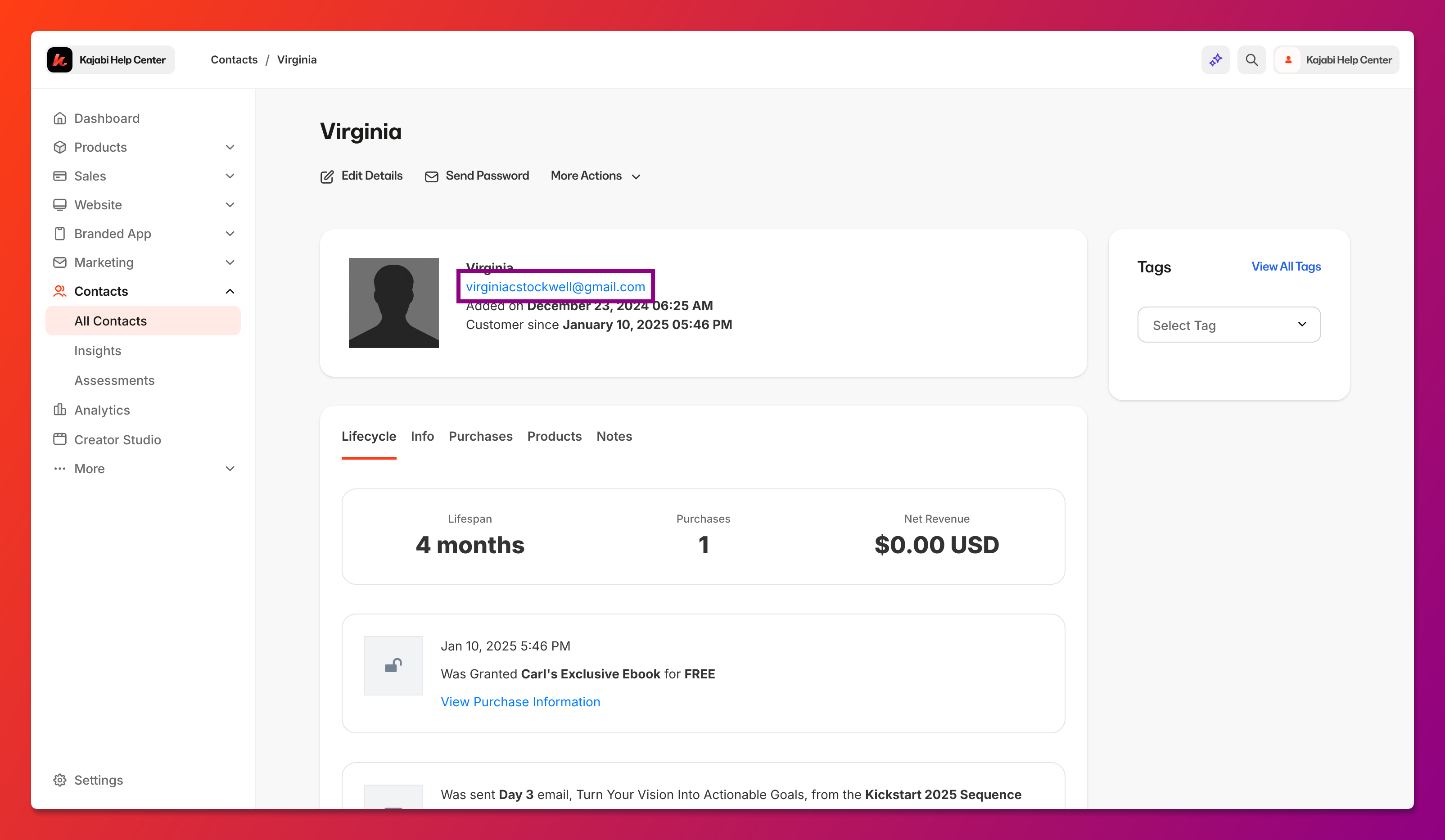
Task: Open the AI sparkle assistant icon
Action: [x=1215, y=59]
